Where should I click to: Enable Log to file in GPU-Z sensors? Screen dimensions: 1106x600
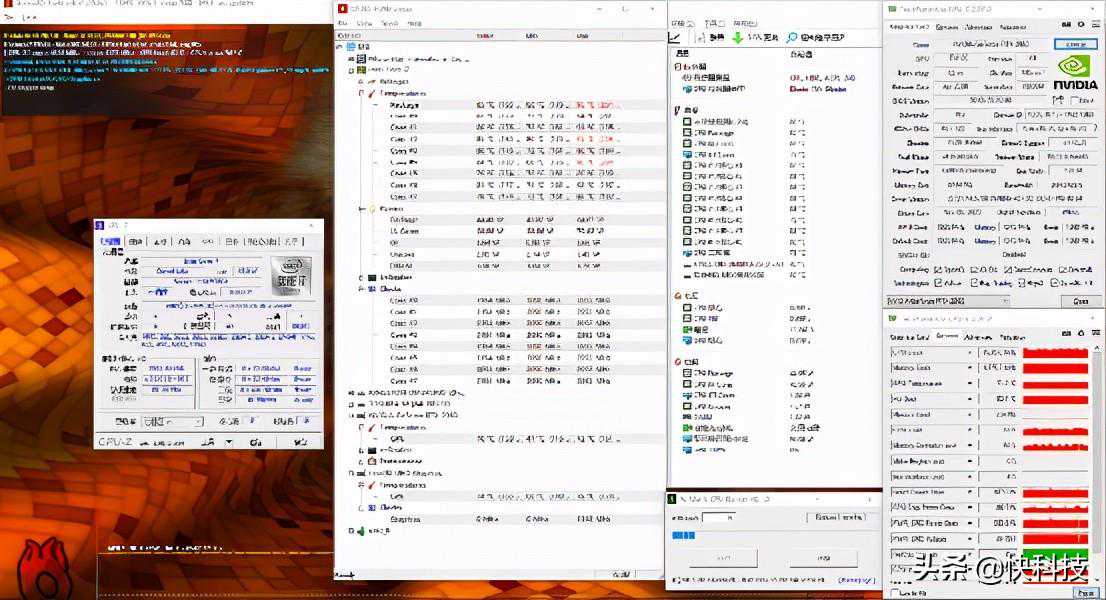(893, 593)
